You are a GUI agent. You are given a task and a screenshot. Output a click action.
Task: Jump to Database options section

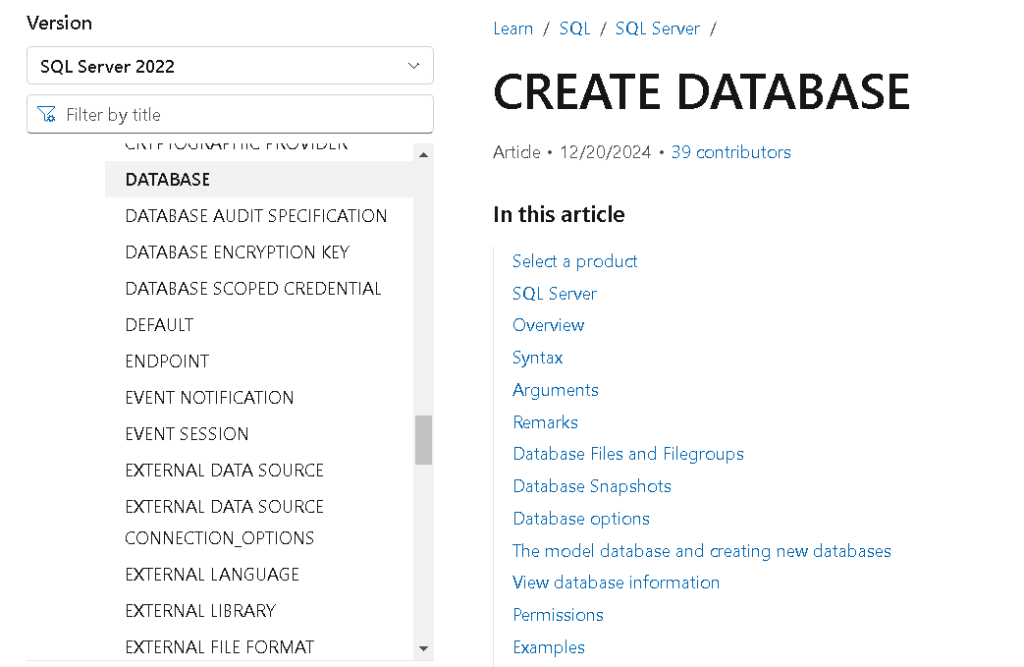(581, 519)
